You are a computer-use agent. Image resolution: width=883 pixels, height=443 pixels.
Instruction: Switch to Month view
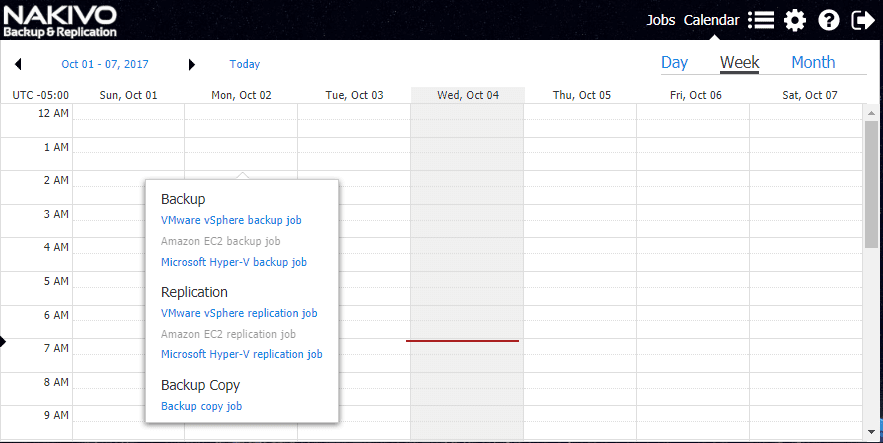813,62
